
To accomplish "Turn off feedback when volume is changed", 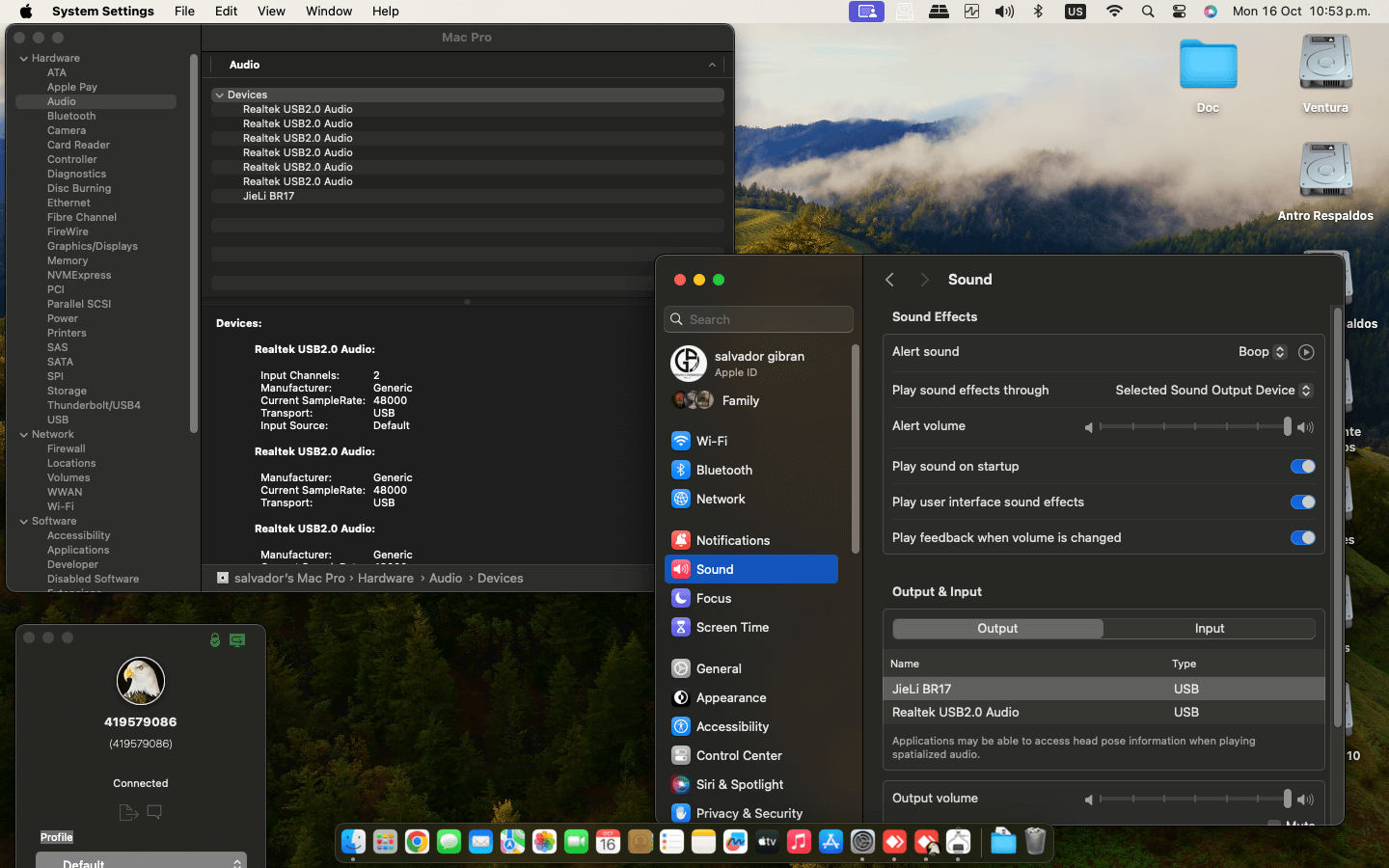I will coord(1302,538).
